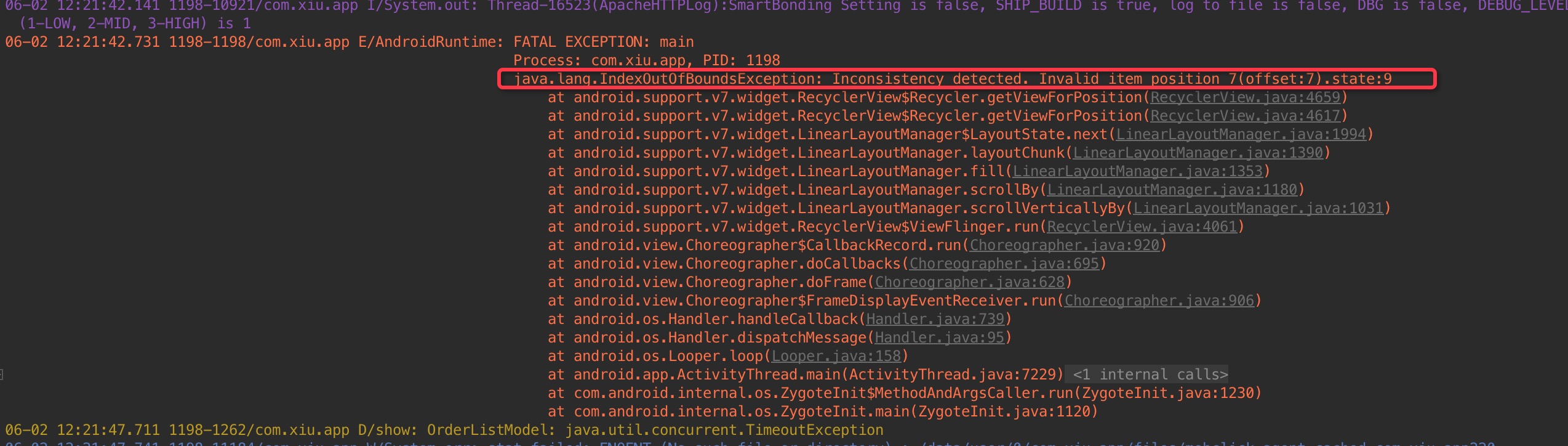
Task: Open the RecyclerView.java:4659 source link
Action: tap(1245, 97)
